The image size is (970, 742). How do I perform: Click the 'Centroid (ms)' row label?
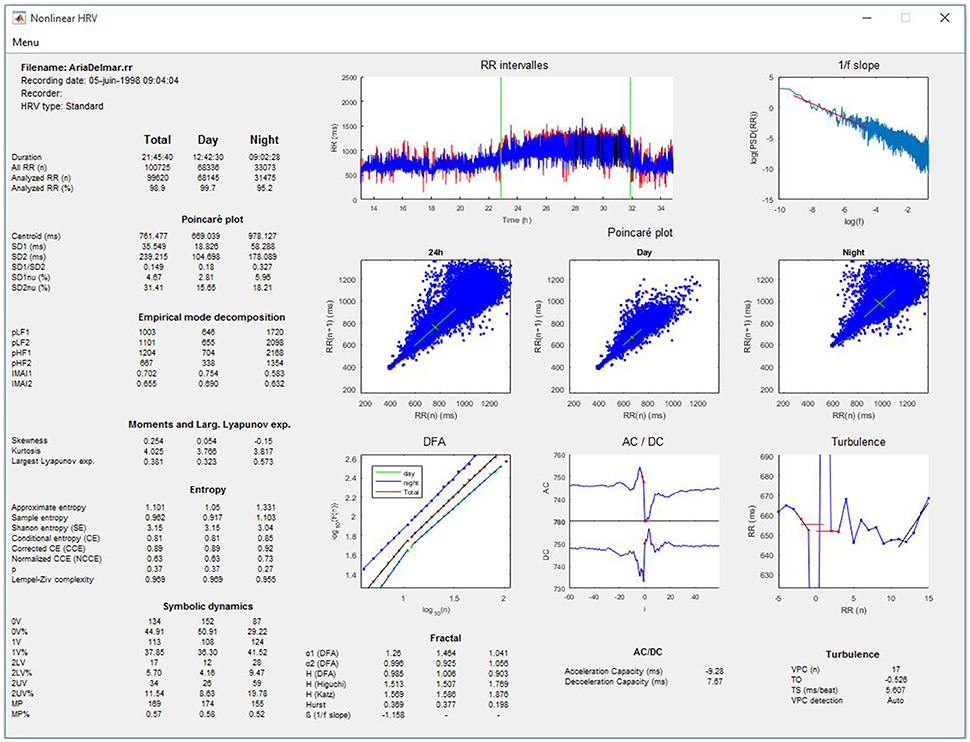(x=36, y=236)
